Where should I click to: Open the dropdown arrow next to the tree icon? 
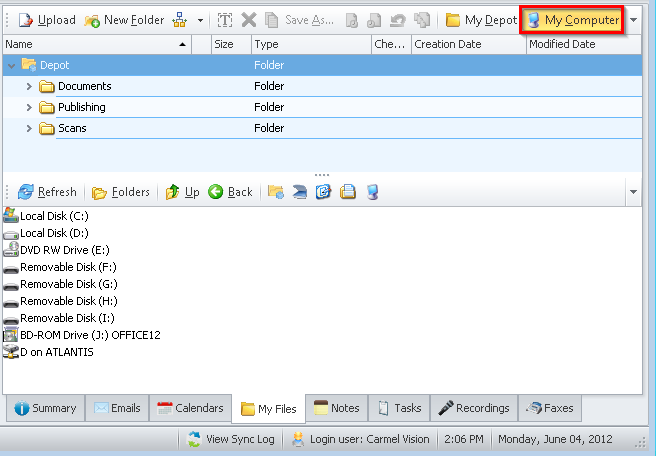coord(200,20)
